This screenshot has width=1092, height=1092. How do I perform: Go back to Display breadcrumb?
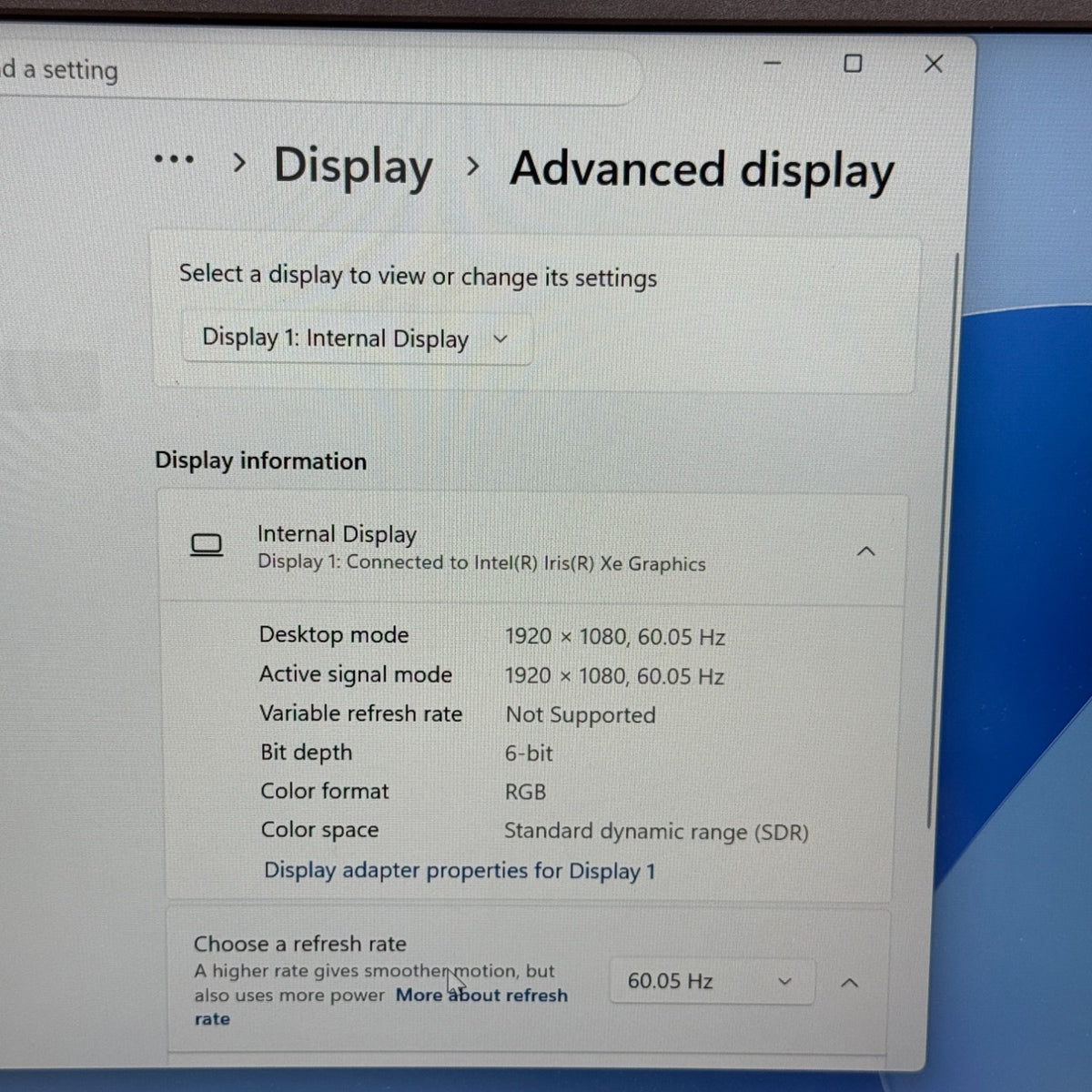pyautogui.click(x=353, y=167)
